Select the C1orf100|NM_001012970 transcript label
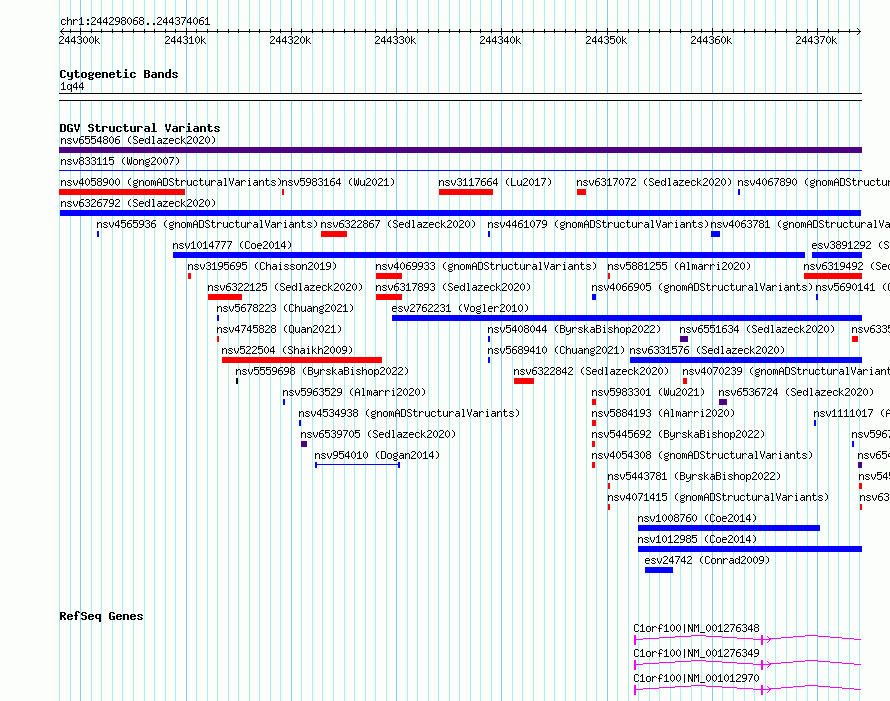Viewport: 890px width, 701px height. point(696,678)
